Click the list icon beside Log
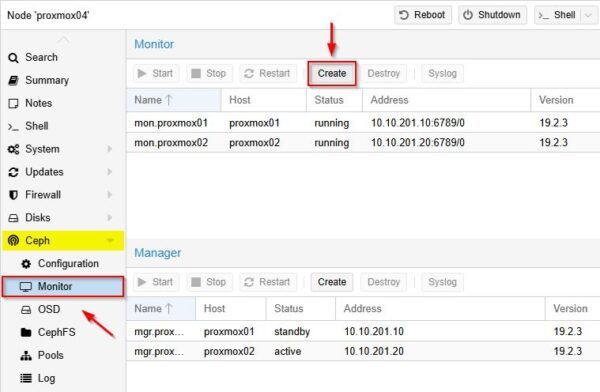The width and height of the screenshot is (600, 392). point(26,379)
